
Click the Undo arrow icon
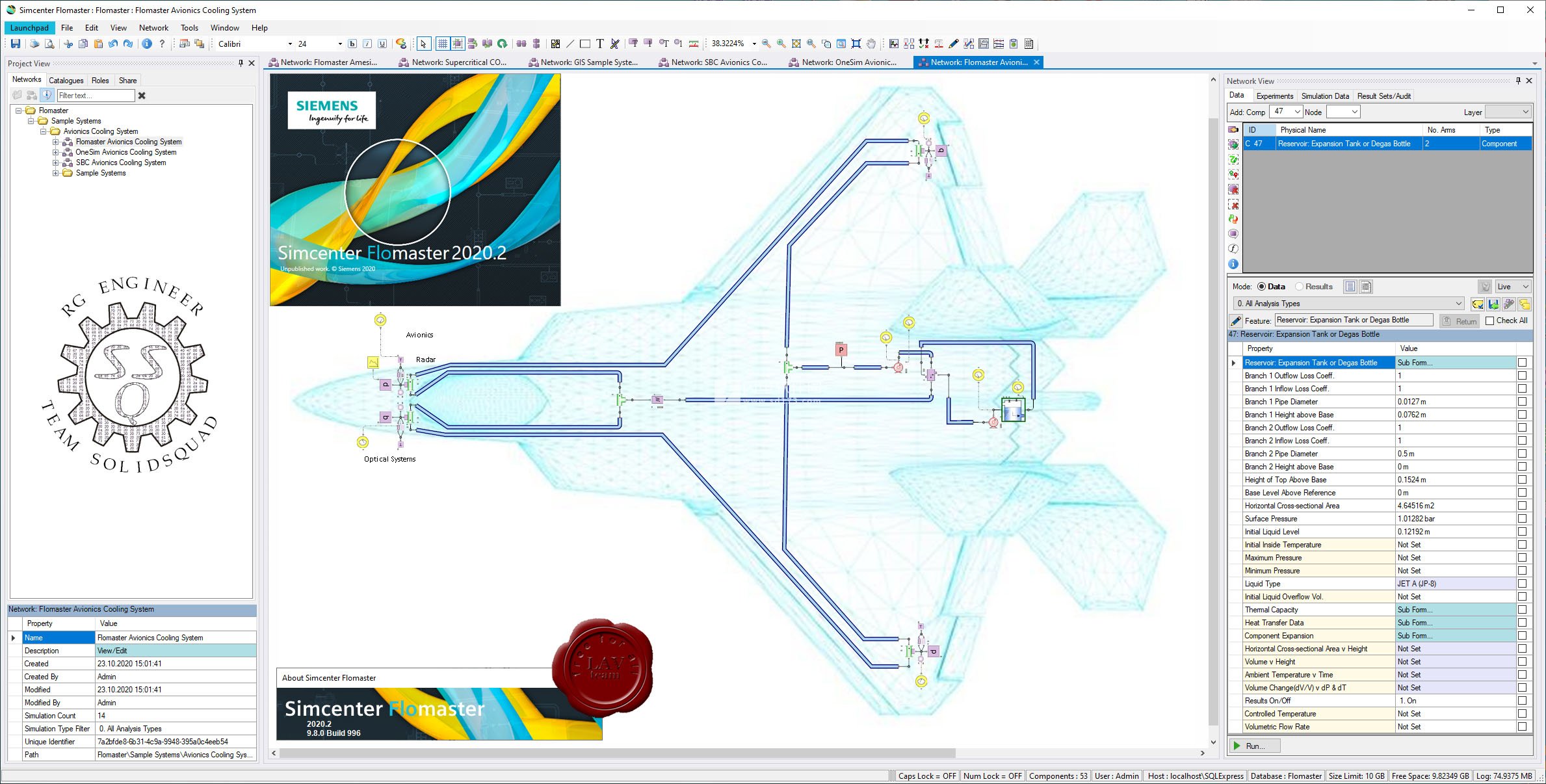pos(113,44)
